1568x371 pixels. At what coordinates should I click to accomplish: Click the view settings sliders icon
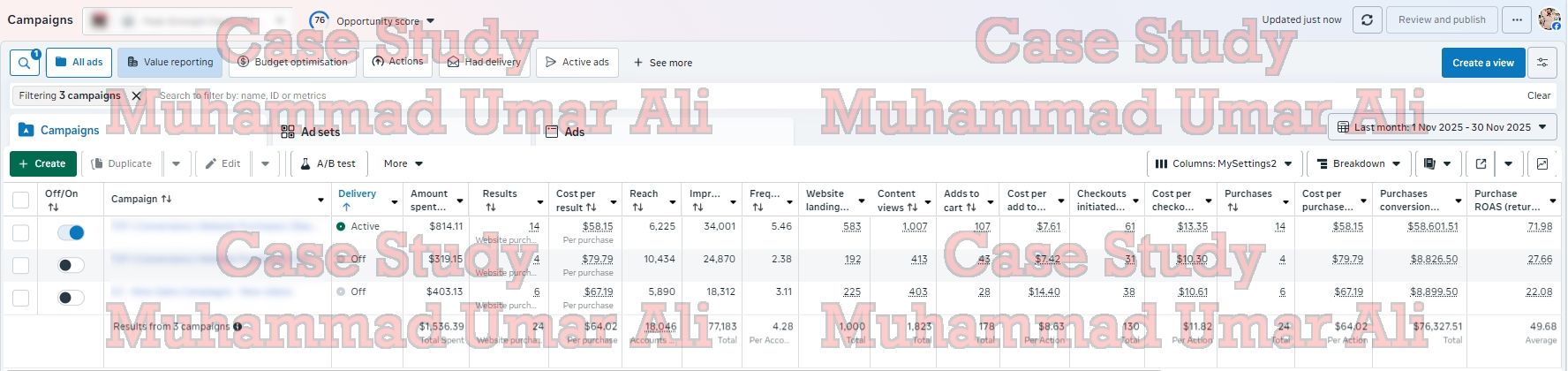pos(1542,63)
